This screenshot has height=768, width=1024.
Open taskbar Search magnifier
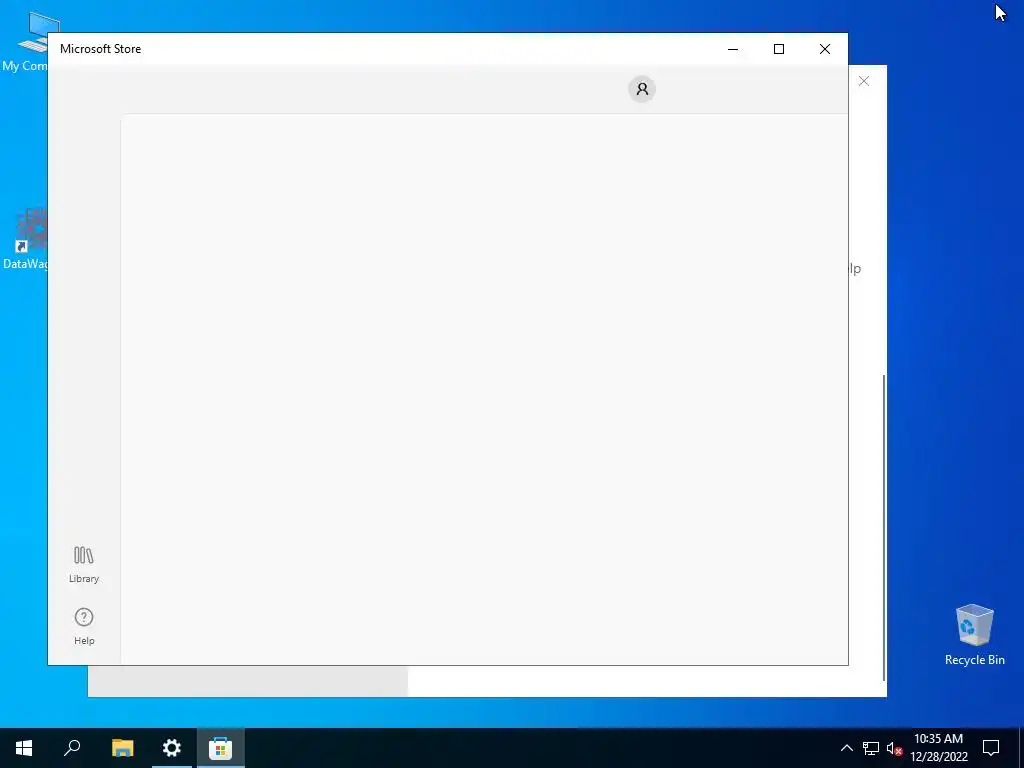pos(72,748)
